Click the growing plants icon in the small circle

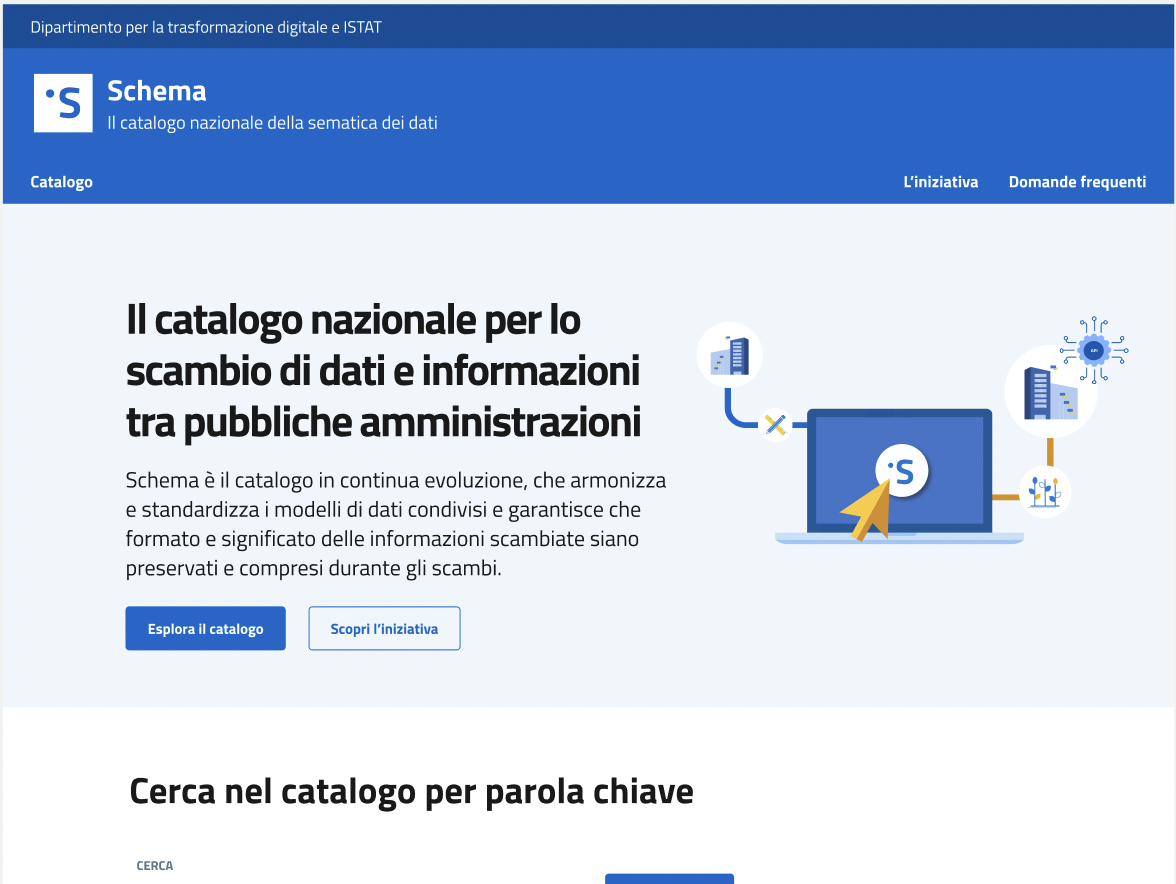(x=1046, y=491)
